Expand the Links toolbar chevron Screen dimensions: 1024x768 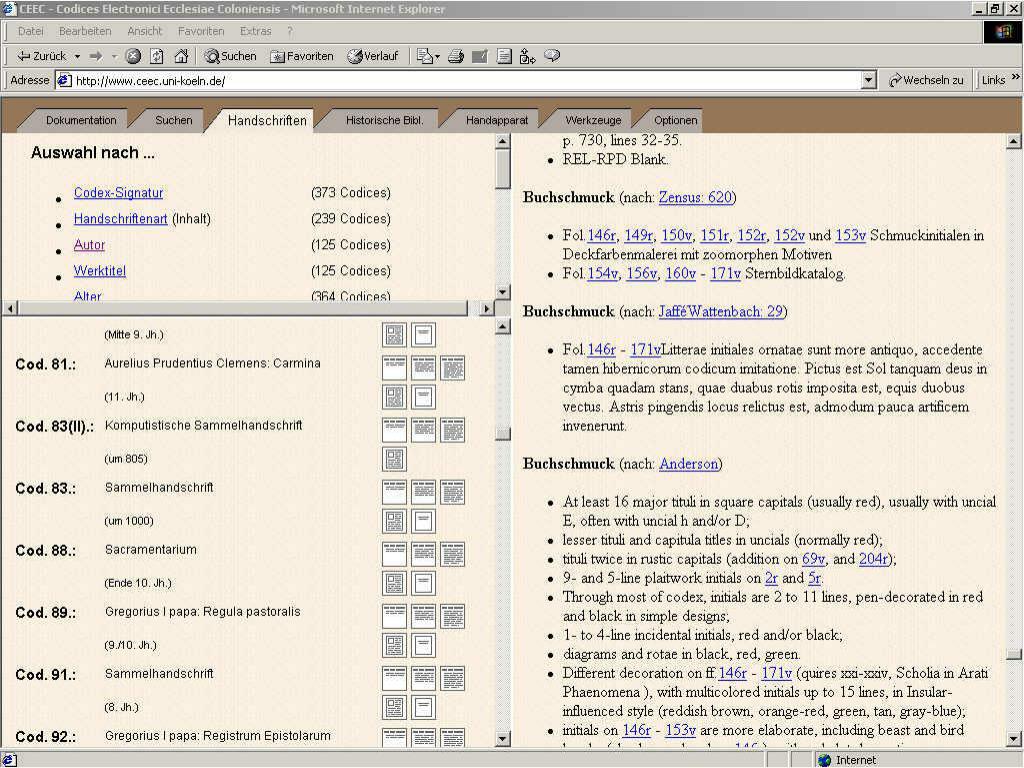(1016, 77)
